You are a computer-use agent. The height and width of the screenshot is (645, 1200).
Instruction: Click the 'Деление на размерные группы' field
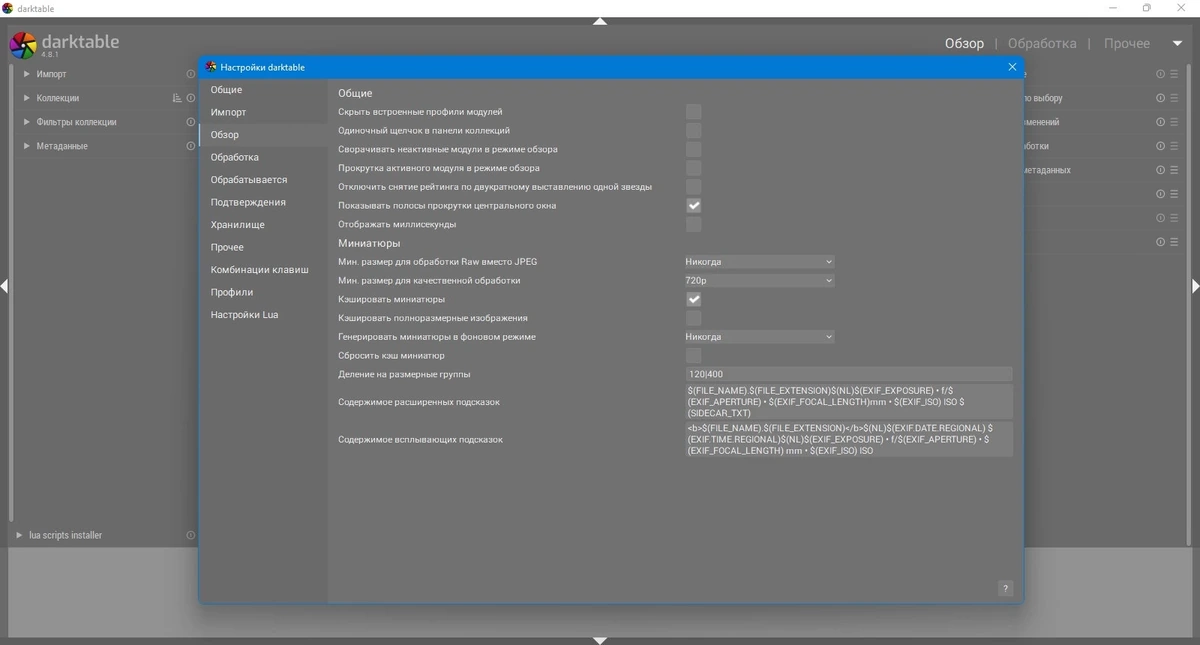[849, 374]
